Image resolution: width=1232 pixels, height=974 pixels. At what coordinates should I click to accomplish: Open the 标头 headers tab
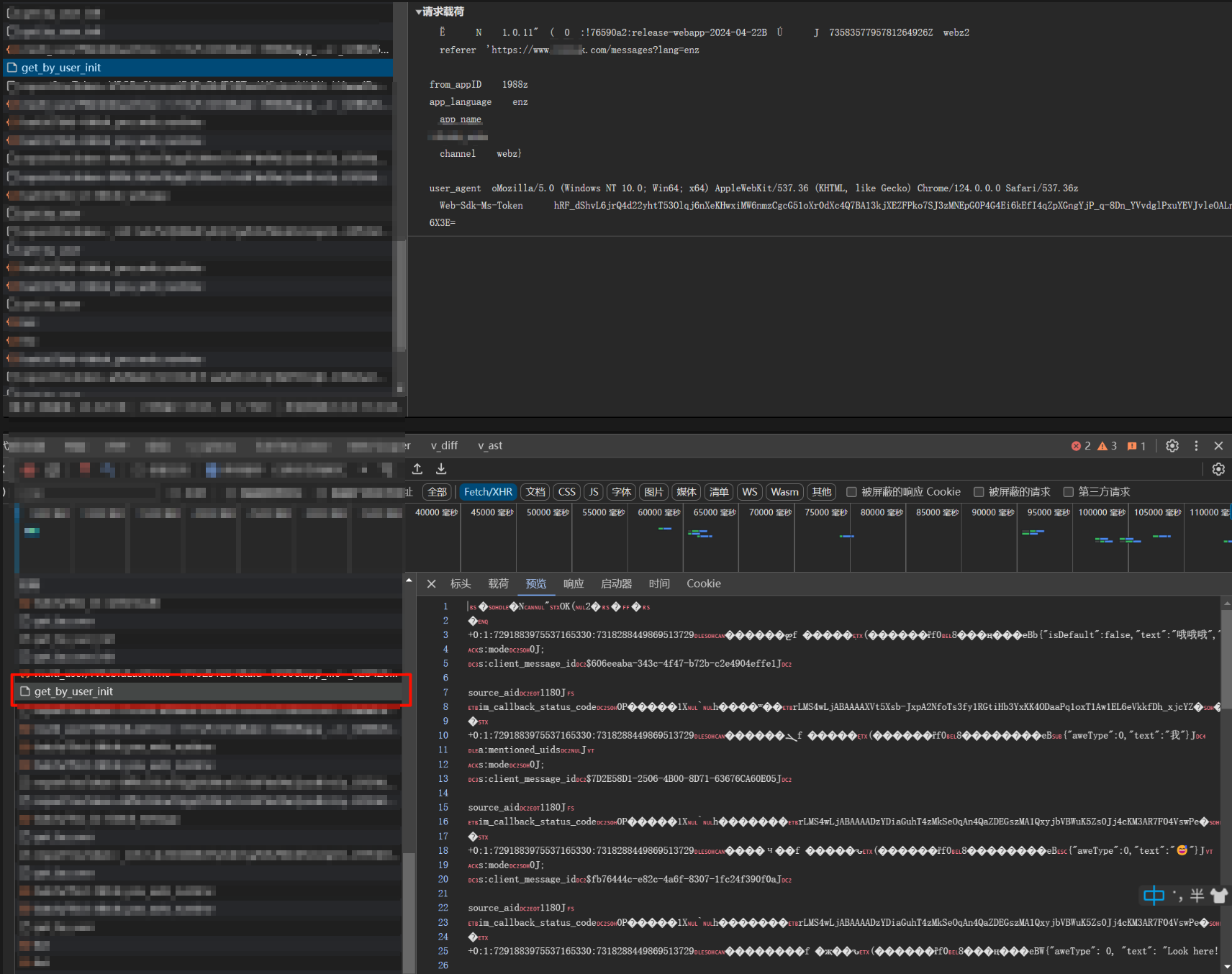pyautogui.click(x=461, y=583)
